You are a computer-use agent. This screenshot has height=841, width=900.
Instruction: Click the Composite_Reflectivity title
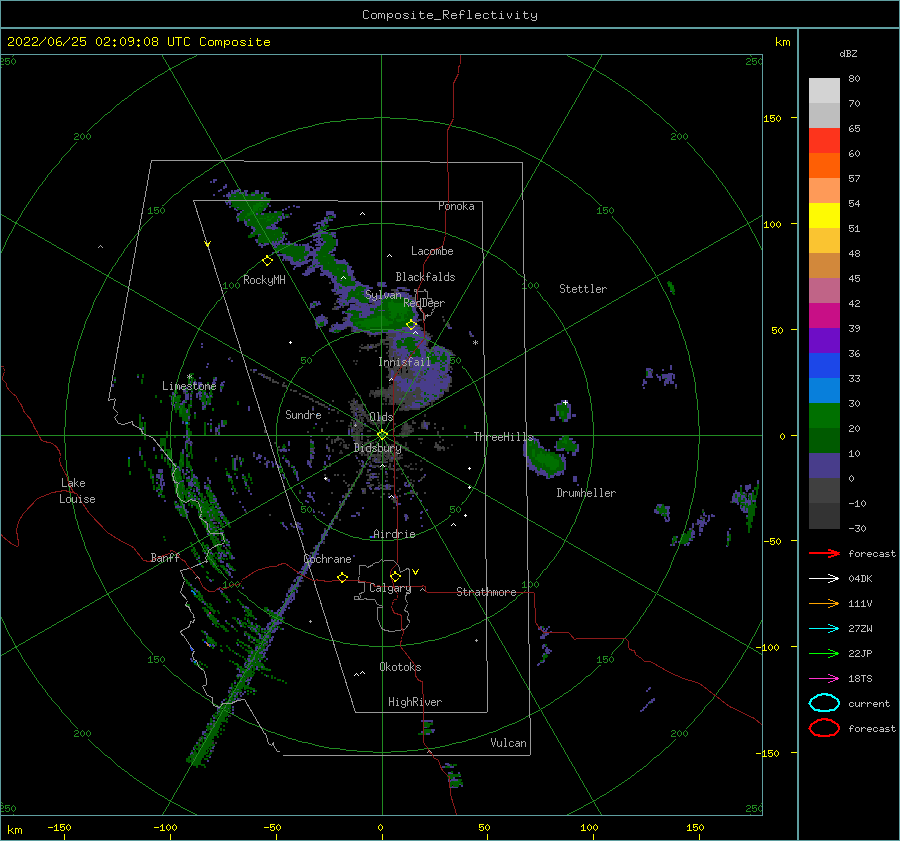[x=450, y=15]
